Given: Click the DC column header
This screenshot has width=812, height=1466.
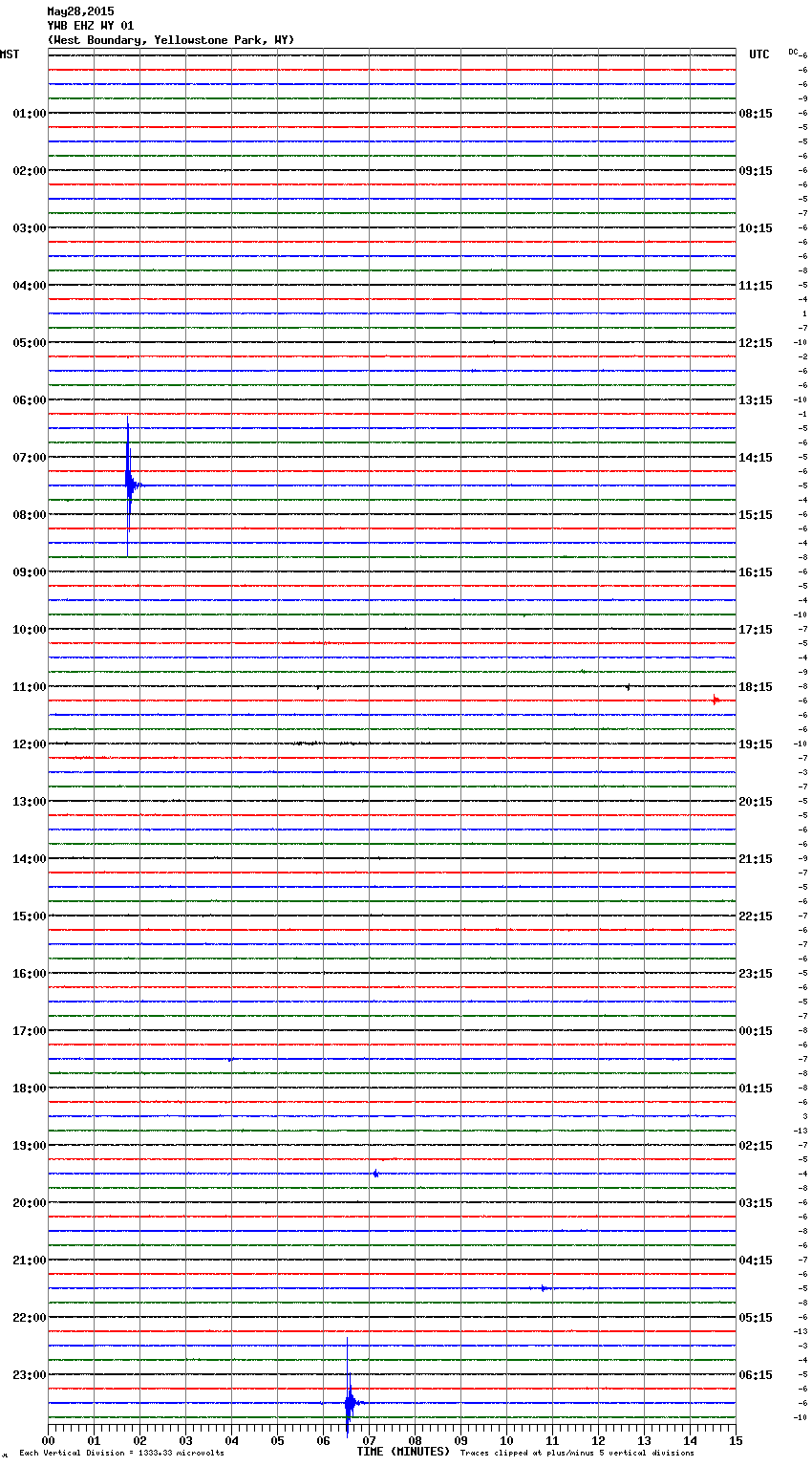Looking at the screenshot, I should [x=793, y=52].
